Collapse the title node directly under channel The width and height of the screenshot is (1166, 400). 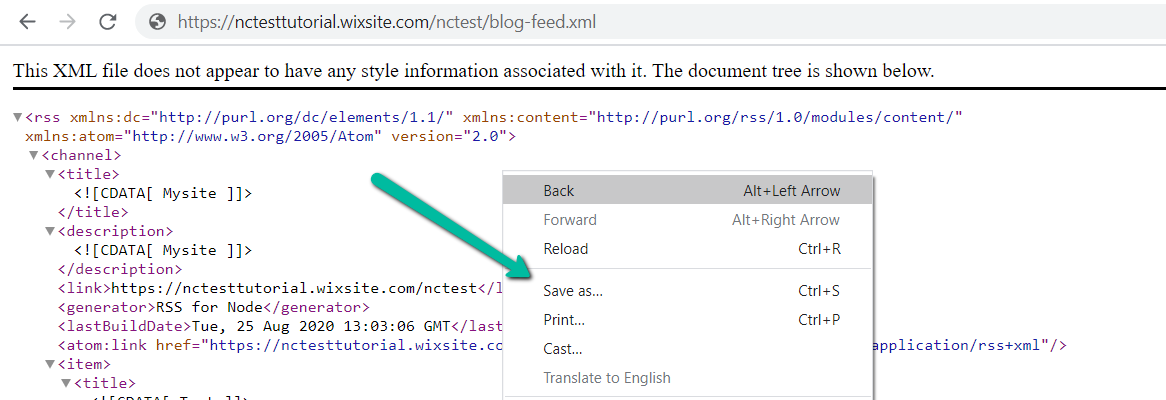coord(50,175)
